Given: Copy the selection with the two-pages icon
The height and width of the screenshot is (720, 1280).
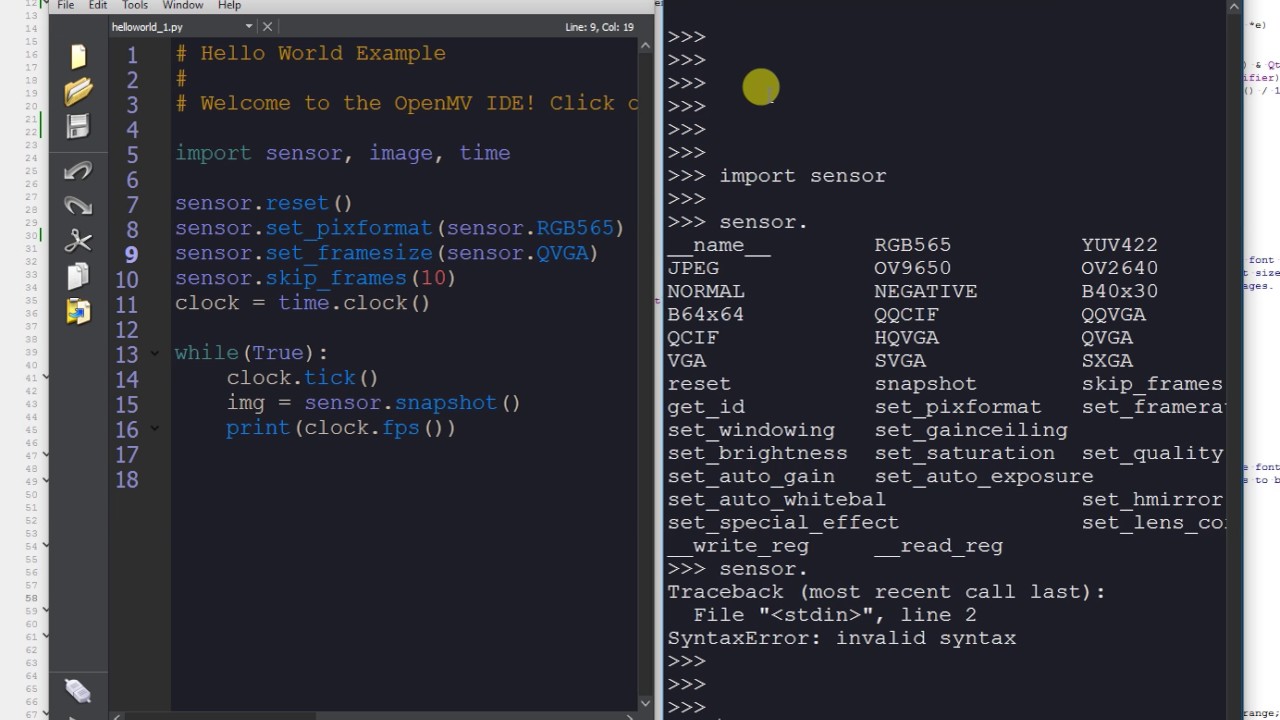Looking at the screenshot, I should tap(78, 276).
